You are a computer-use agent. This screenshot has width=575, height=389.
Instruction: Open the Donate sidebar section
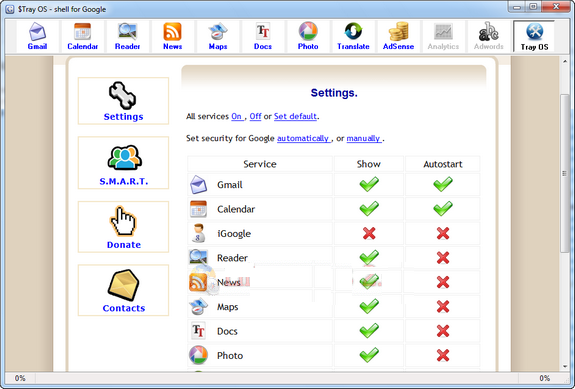click(123, 227)
